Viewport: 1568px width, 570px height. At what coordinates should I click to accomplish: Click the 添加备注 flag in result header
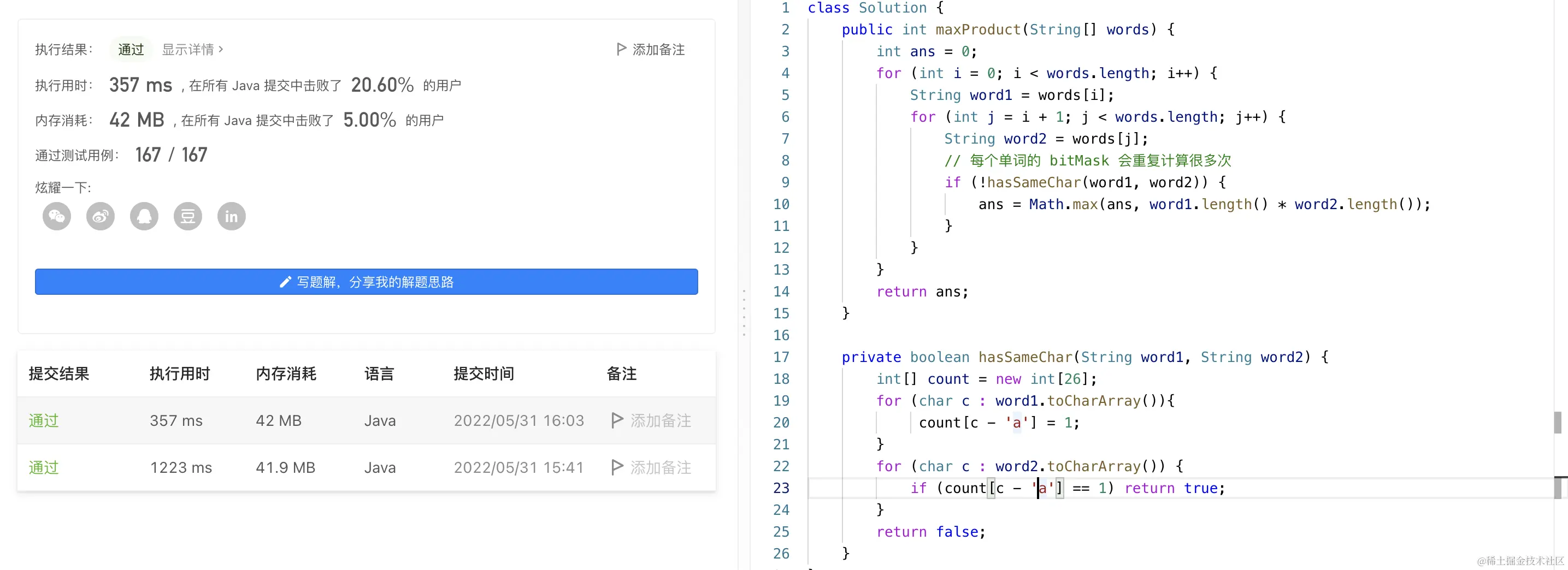650,49
